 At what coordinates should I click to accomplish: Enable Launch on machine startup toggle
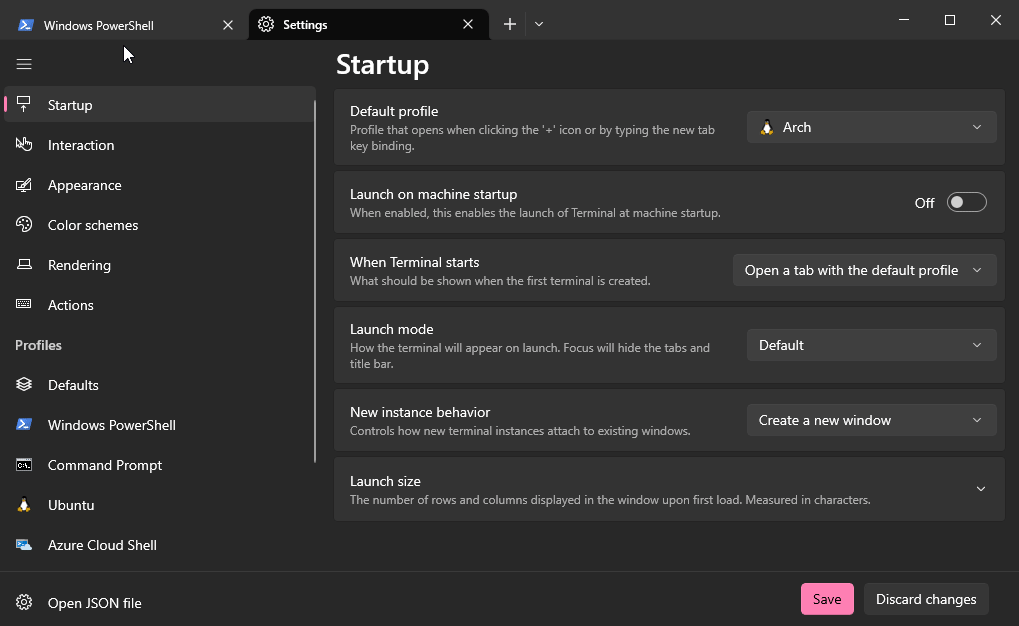(966, 203)
